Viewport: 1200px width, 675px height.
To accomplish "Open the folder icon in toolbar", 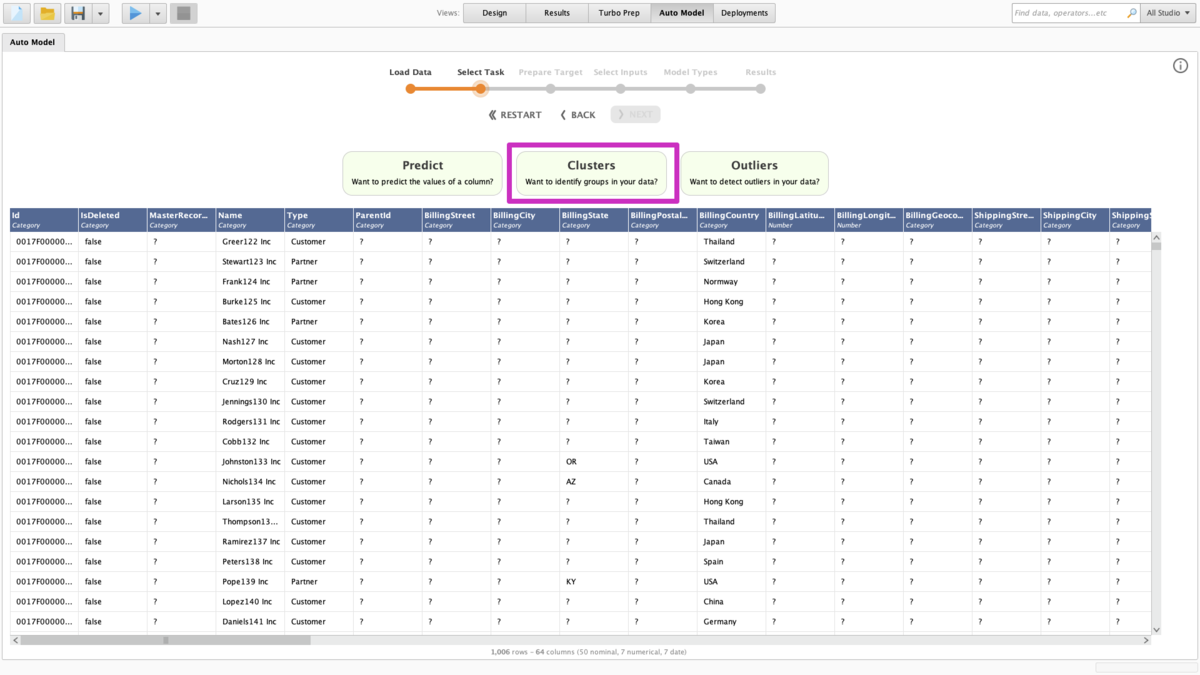I will 47,13.
